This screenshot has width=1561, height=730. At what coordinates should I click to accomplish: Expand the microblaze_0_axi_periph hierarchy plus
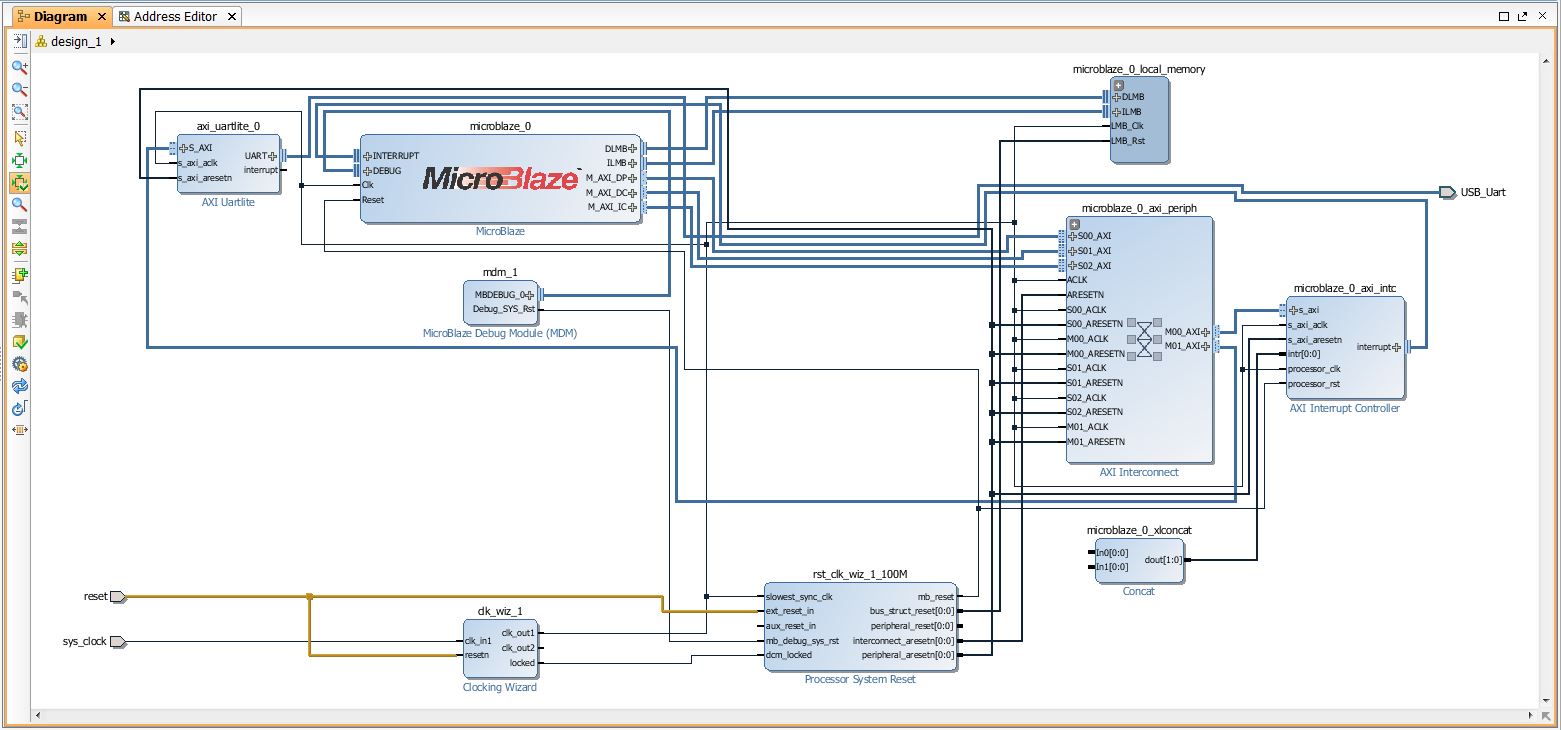pos(1075,224)
